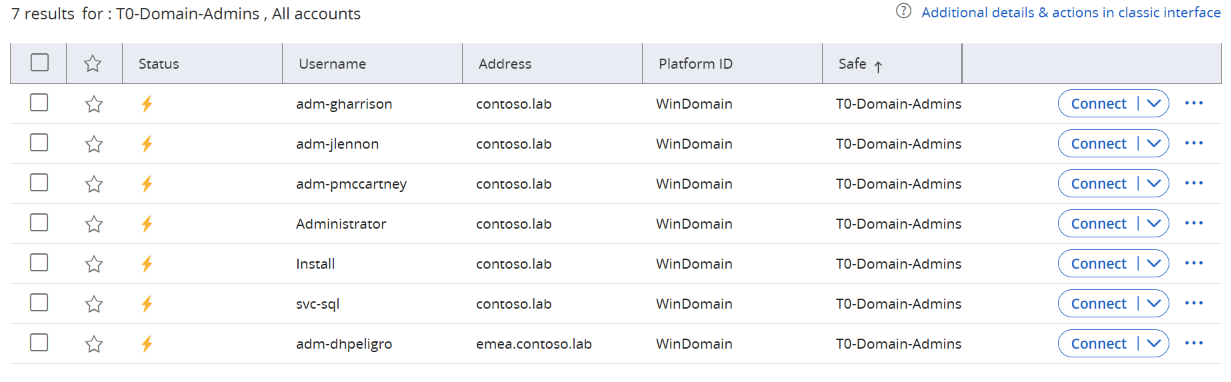Favorite the Administrator account star
1231x382 pixels.
pyautogui.click(x=93, y=224)
